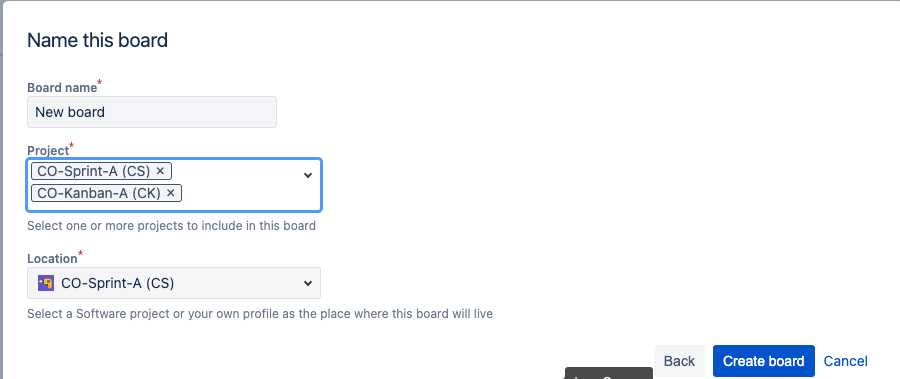Remove the CO-Sprint-A (CS) project tag
Image resolution: width=900 pixels, height=379 pixels.
click(x=160, y=171)
